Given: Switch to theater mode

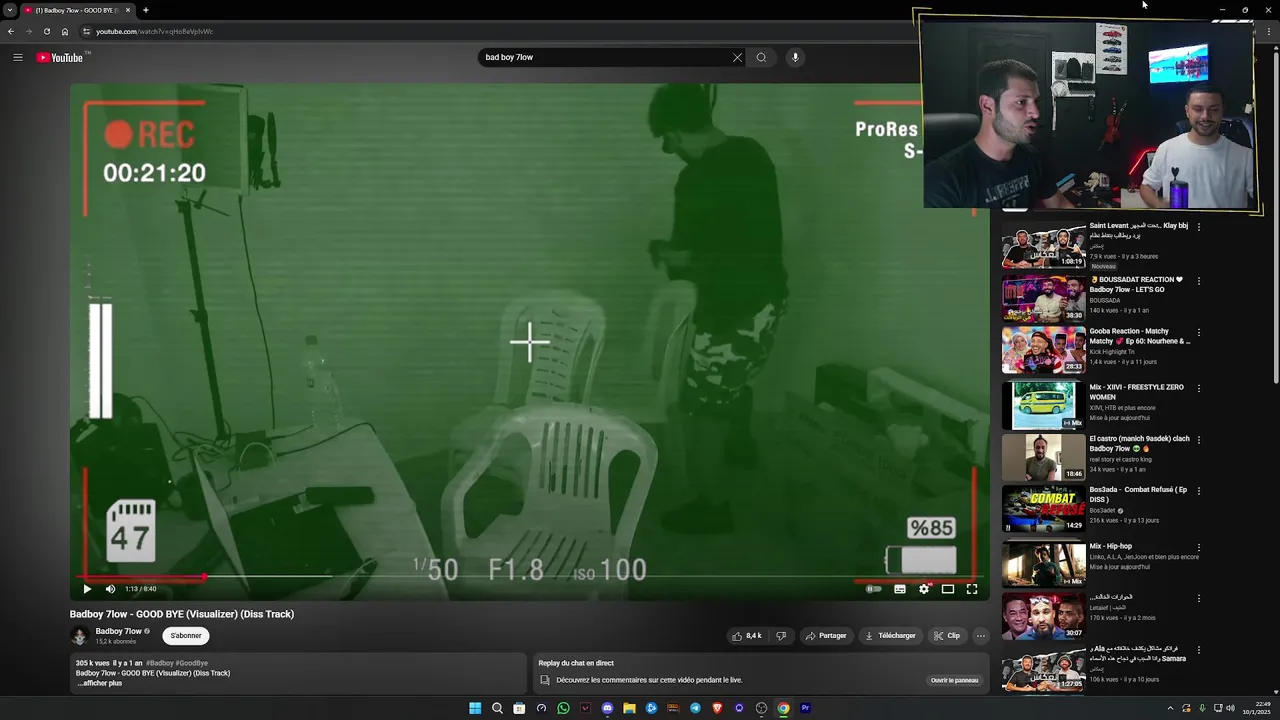Looking at the screenshot, I should pyautogui.click(x=948, y=589).
